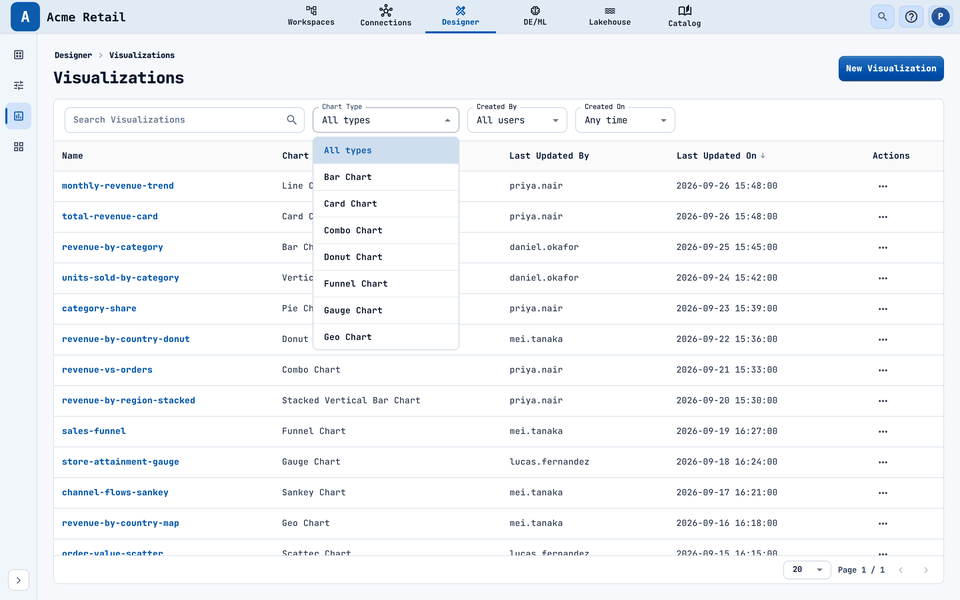Open actions menu for revenue-by-country-map
Viewport: 960px width, 600px height.
tap(882, 523)
